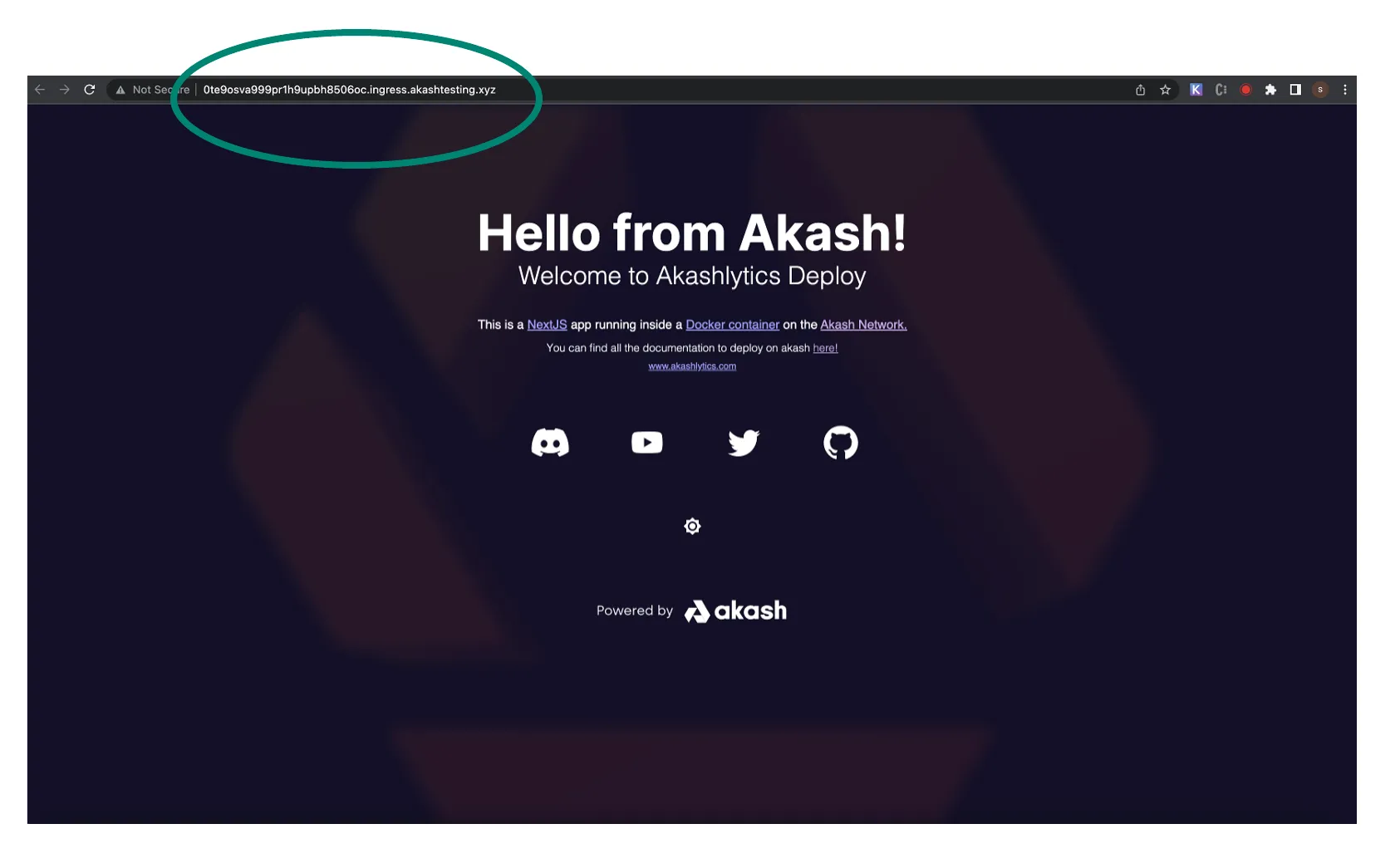The width and height of the screenshot is (1400, 868).
Task: Open the Extensions puzzle piece icon
Action: coord(1270,90)
